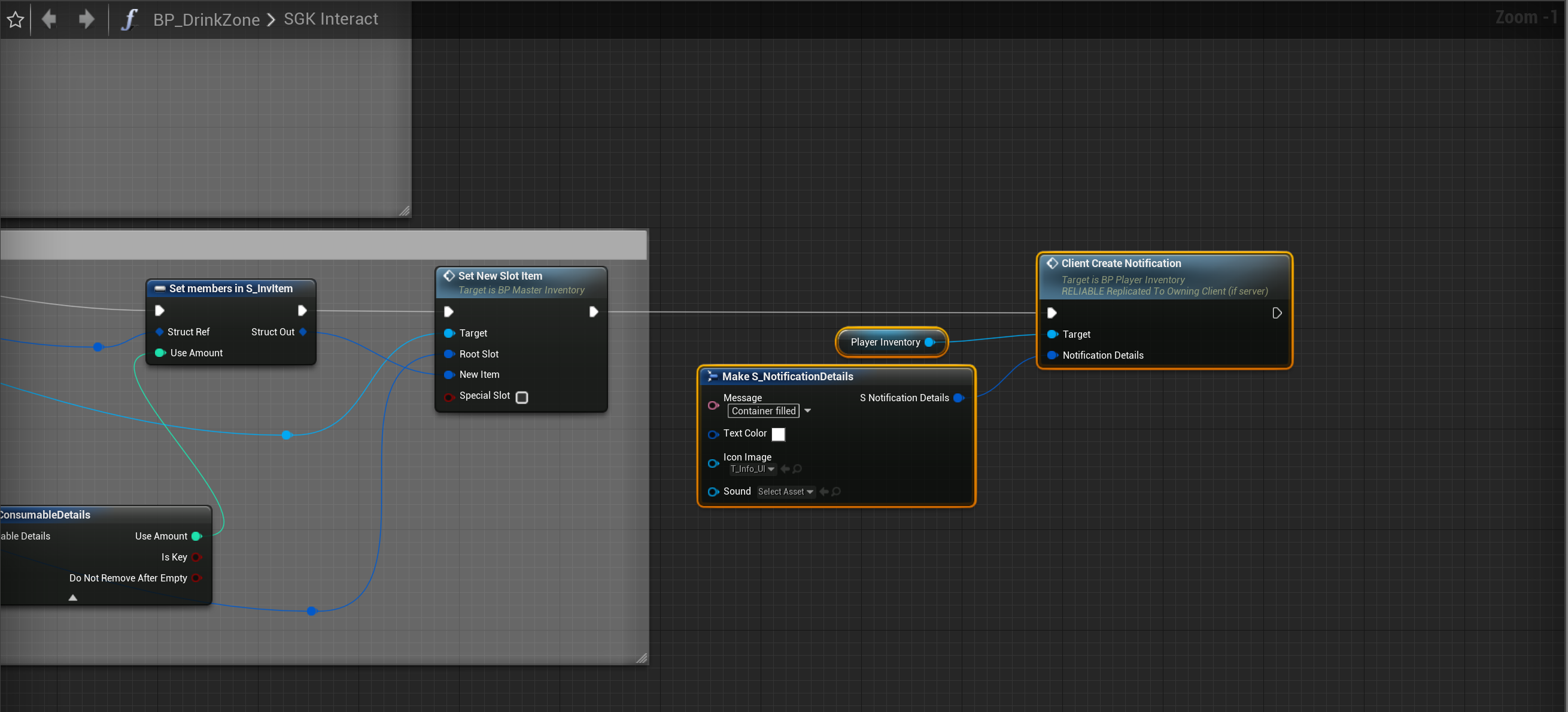Use selected asset arrow for Icon Image

[x=785, y=469]
